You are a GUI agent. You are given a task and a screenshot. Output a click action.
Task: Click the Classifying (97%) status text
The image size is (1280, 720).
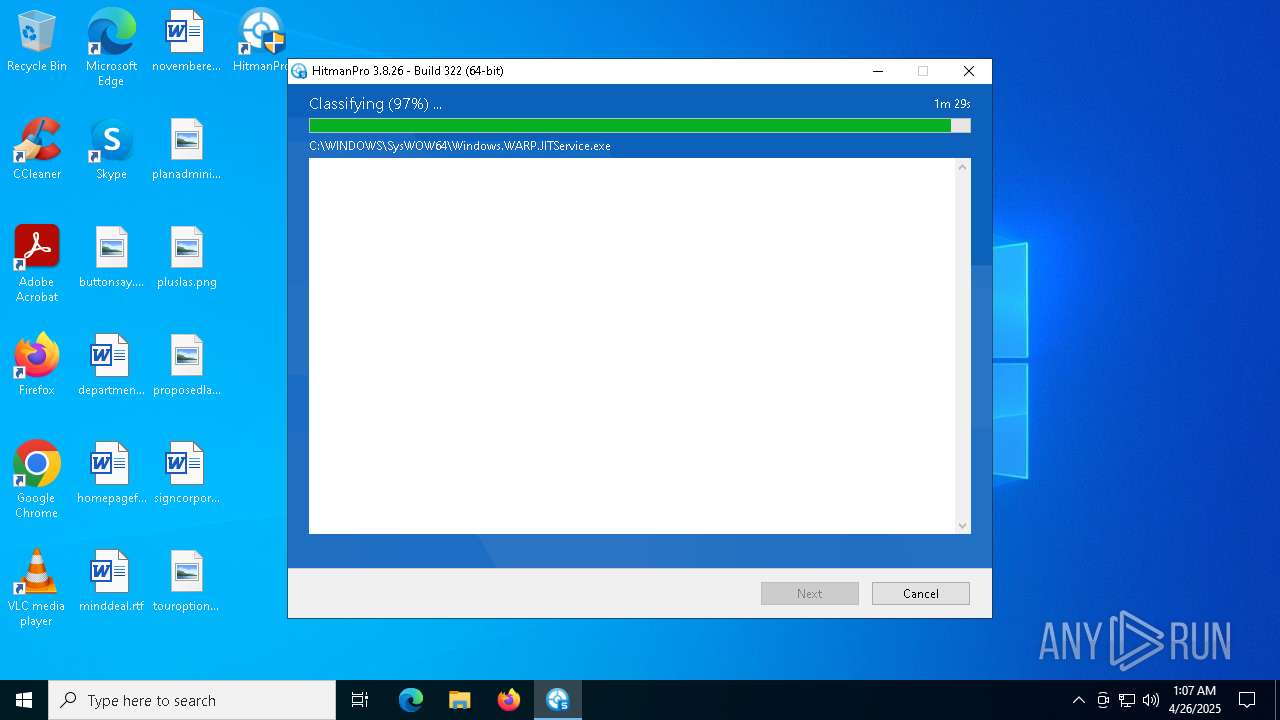375,103
